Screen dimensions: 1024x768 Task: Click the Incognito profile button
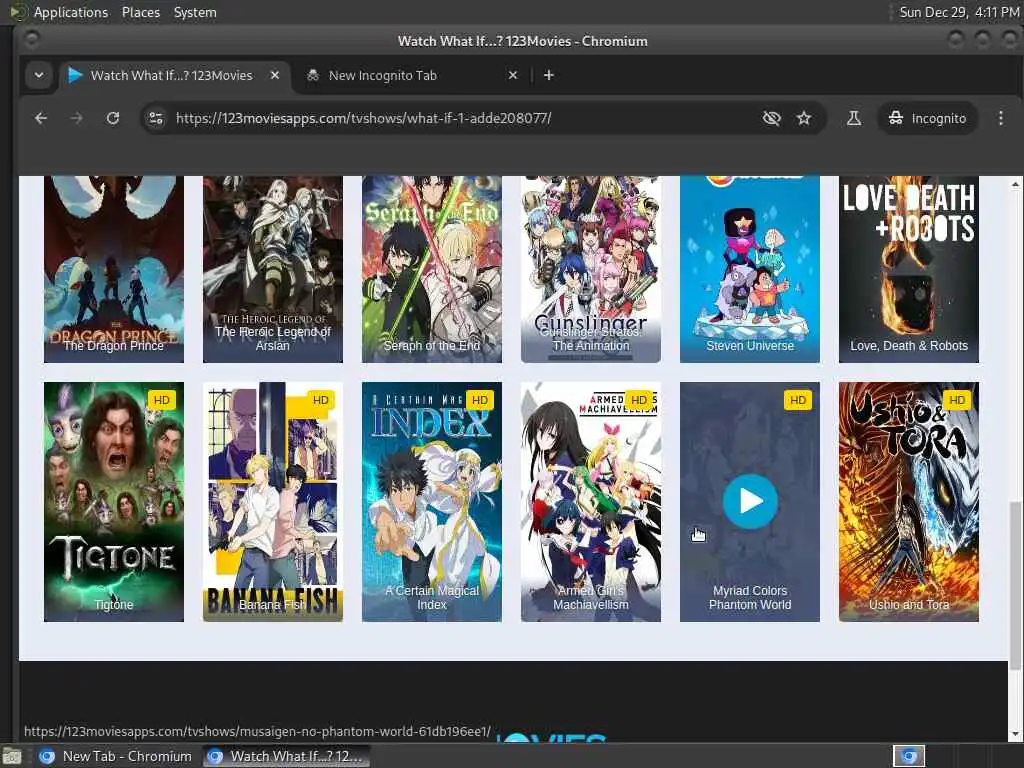[x=927, y=118]
